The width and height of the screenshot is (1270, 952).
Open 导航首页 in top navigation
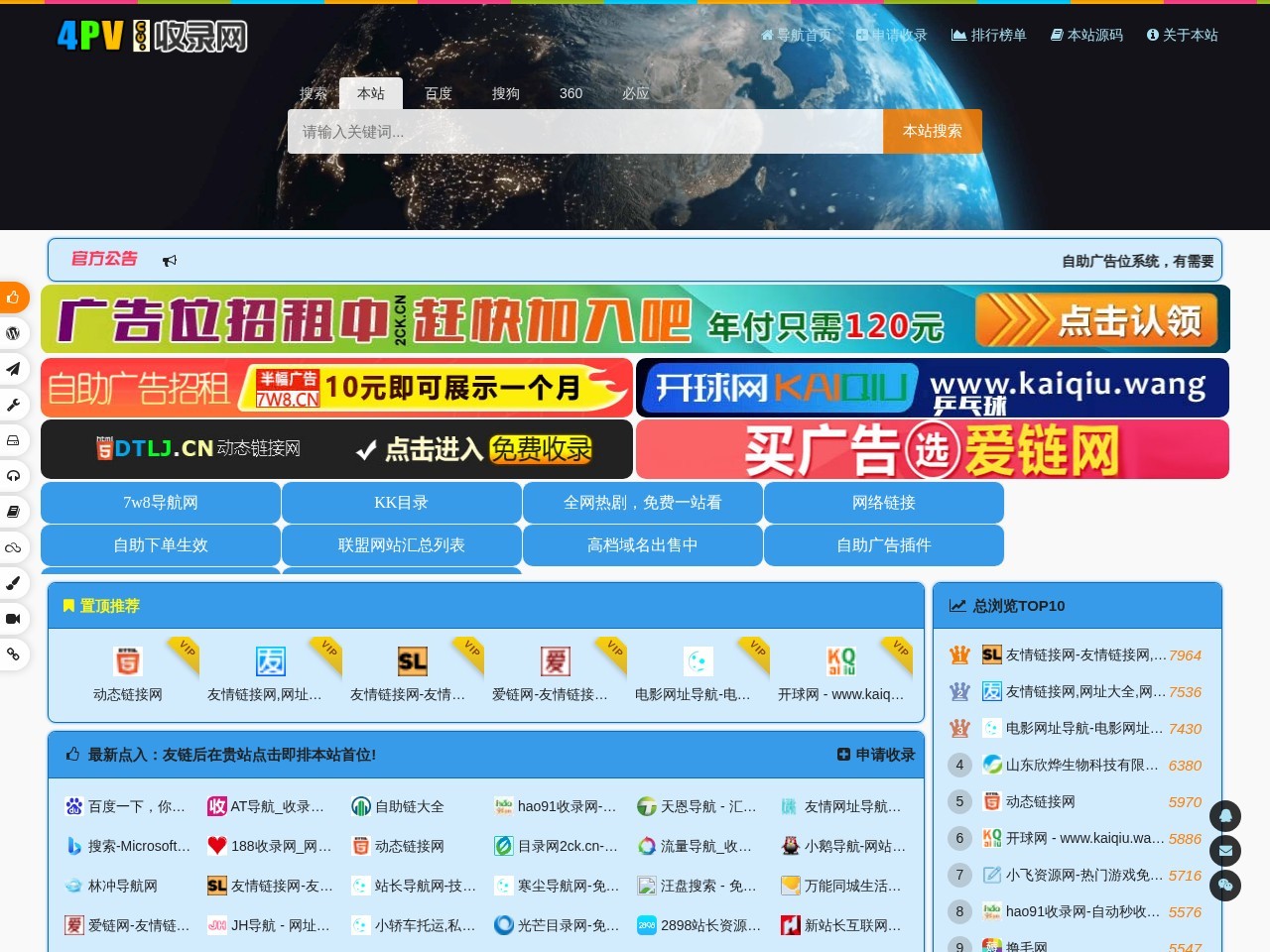(x=796, y=35)
